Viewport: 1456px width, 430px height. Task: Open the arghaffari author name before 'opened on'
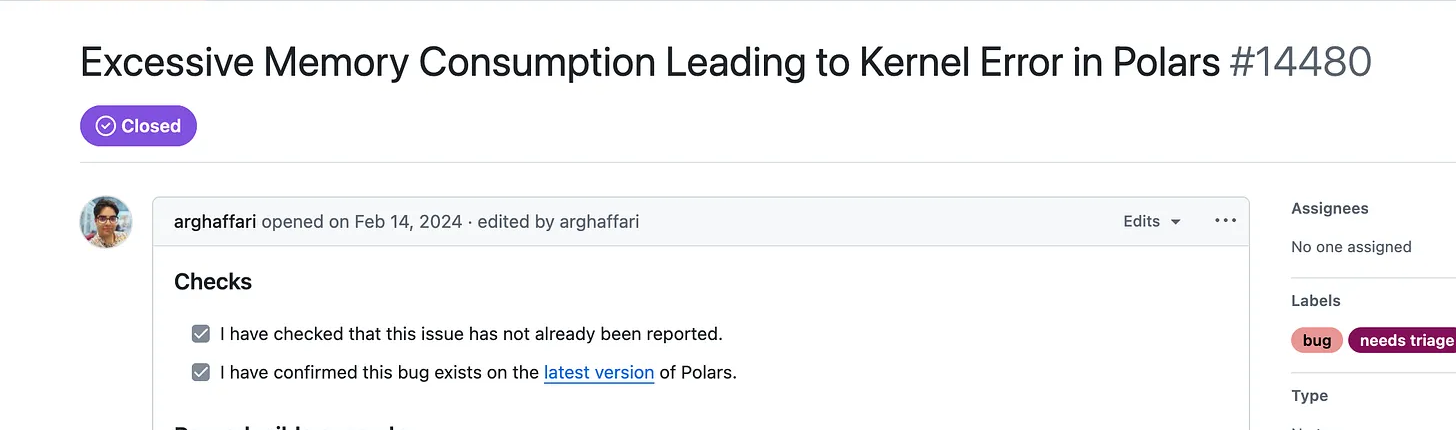[215, 221]
